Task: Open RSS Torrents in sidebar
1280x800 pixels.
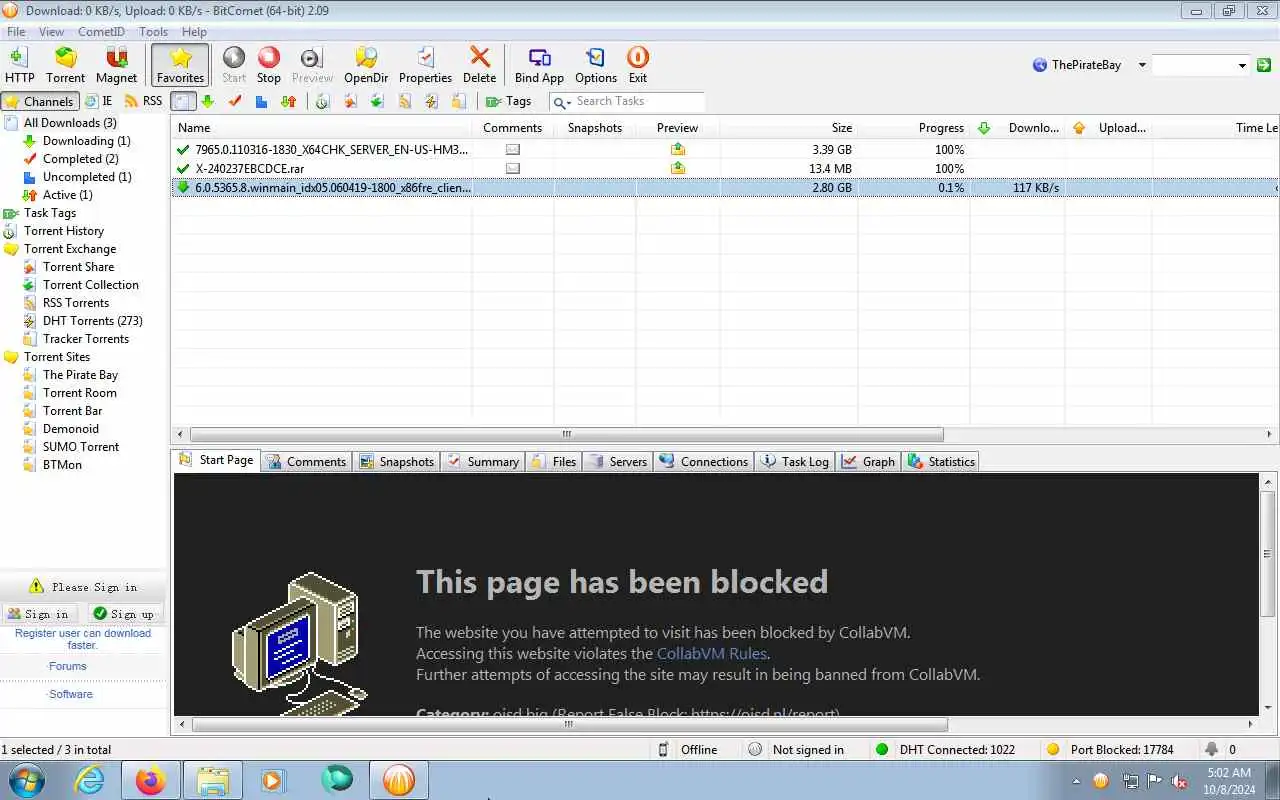Action: point(76,303)
